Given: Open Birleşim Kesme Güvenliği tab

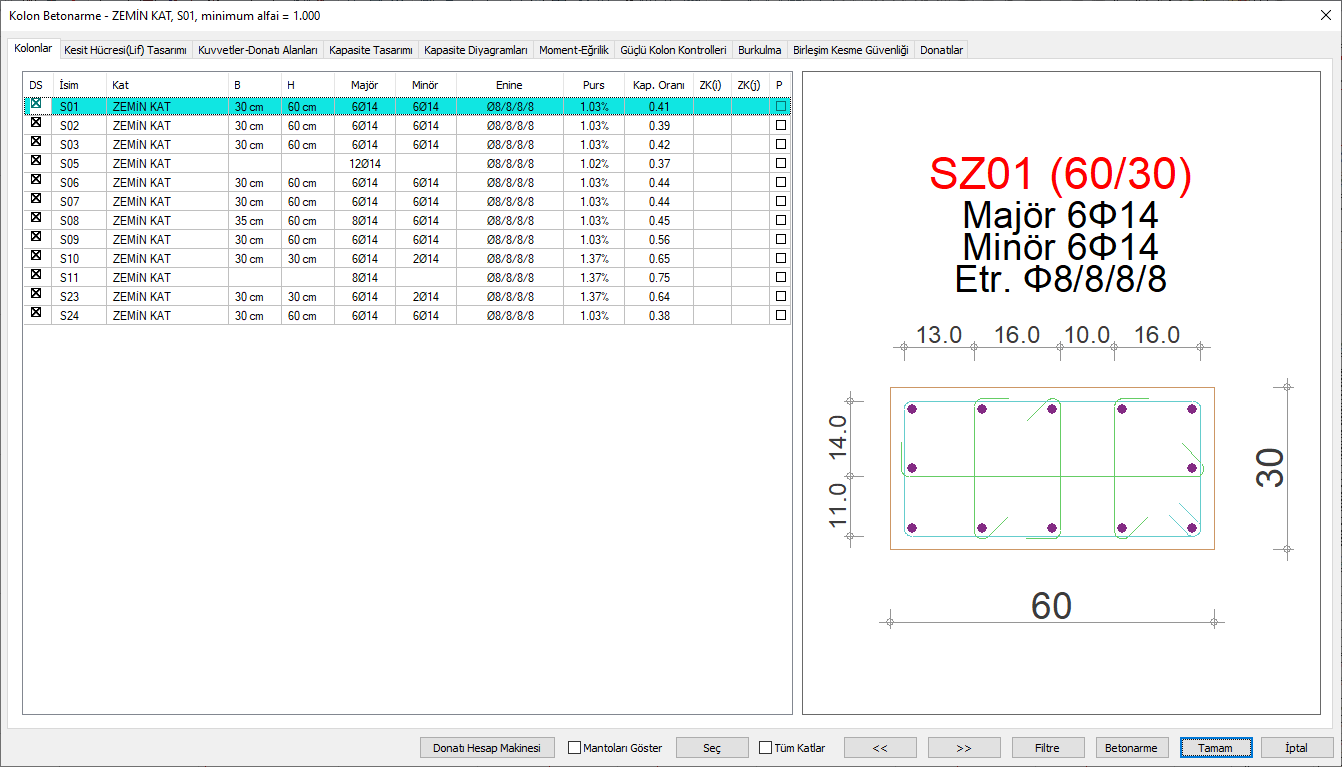Looking at the screenshot, I should [851, 49].
